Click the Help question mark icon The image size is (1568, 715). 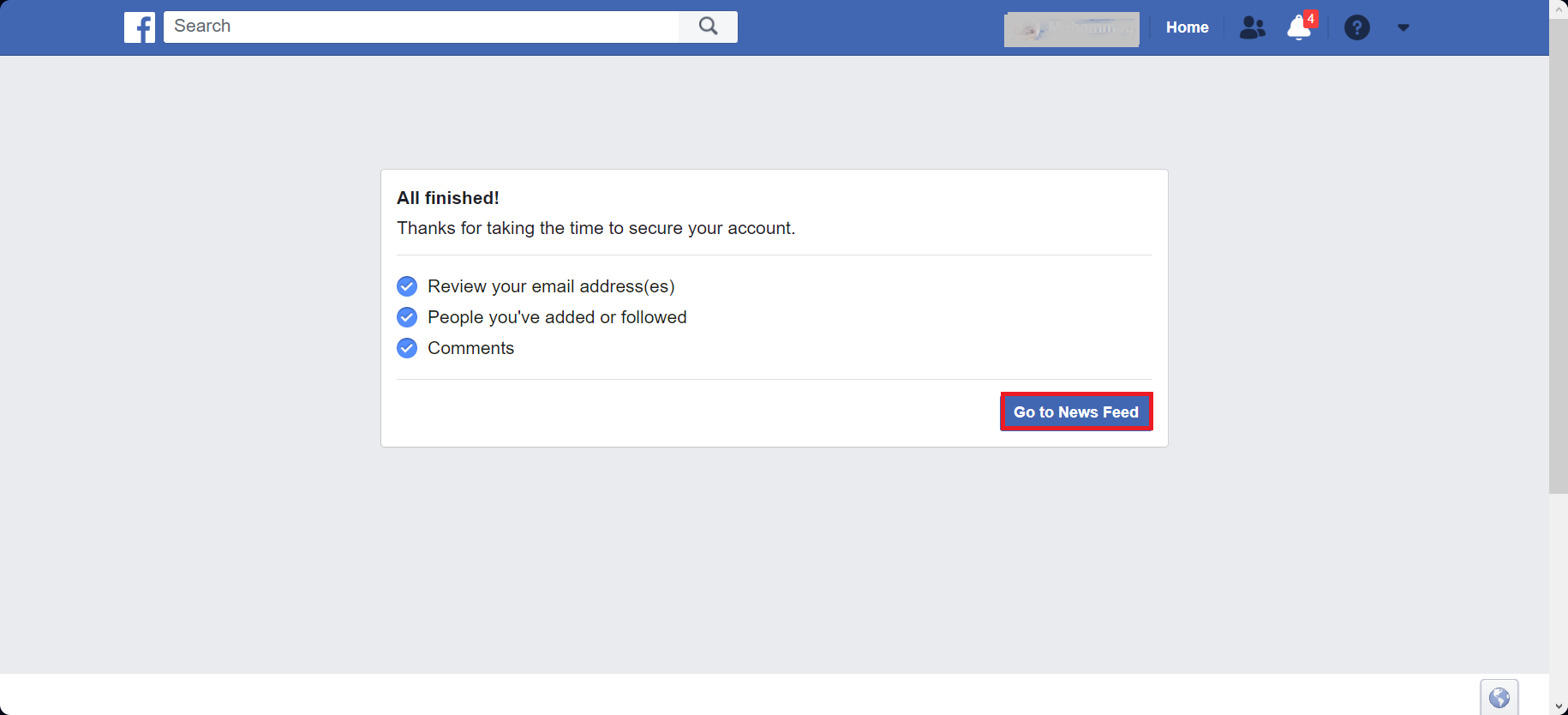tap(1357, 27)
